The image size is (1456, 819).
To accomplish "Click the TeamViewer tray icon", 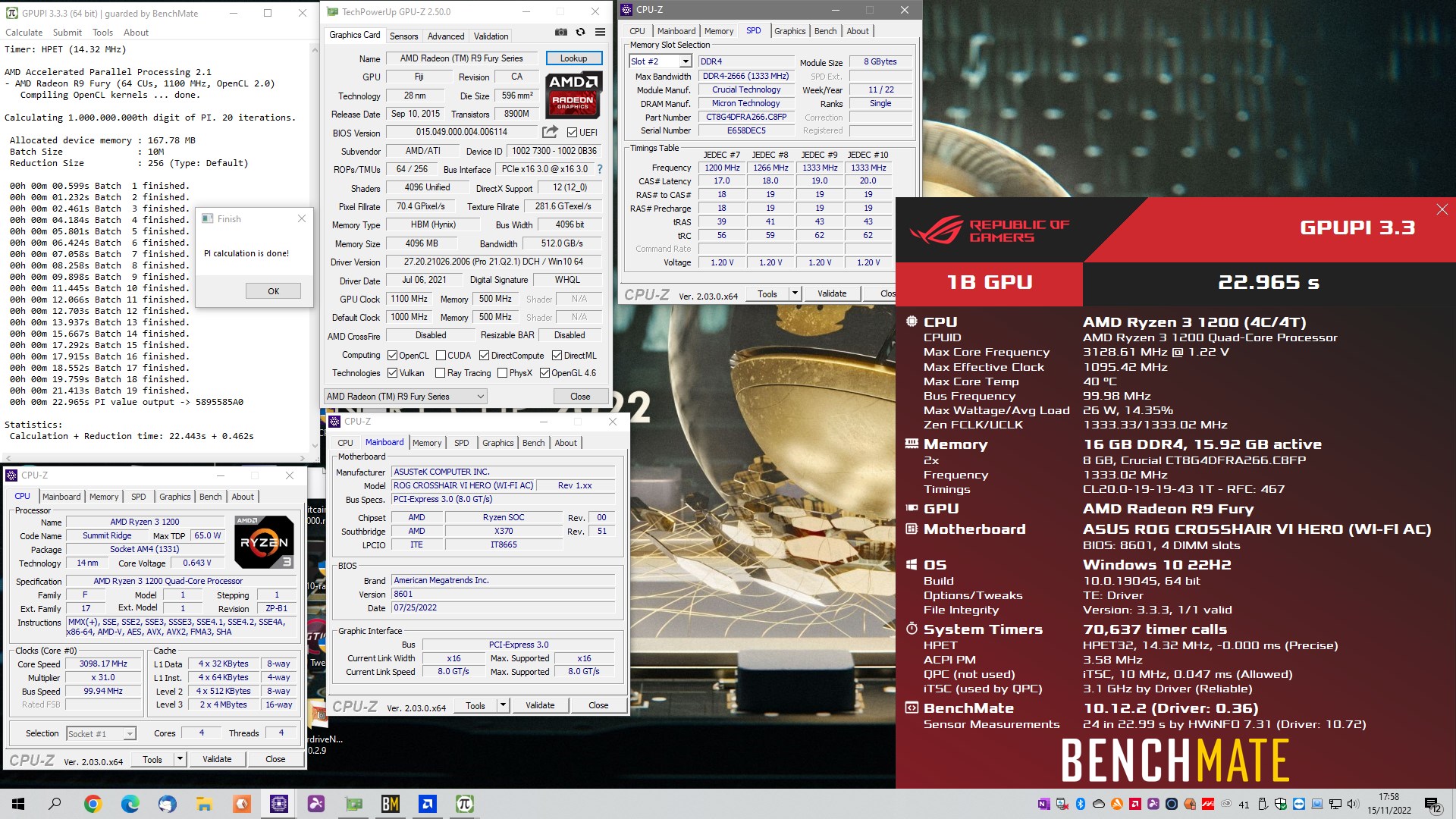I will point(1299,804).
